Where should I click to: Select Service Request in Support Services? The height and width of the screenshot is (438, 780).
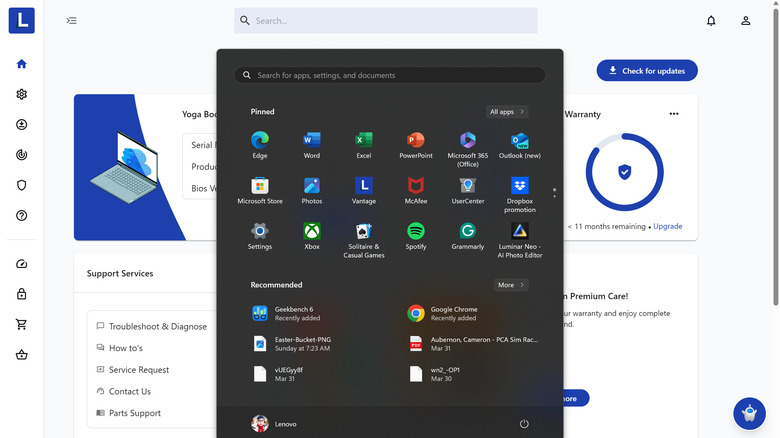point(138,370)
